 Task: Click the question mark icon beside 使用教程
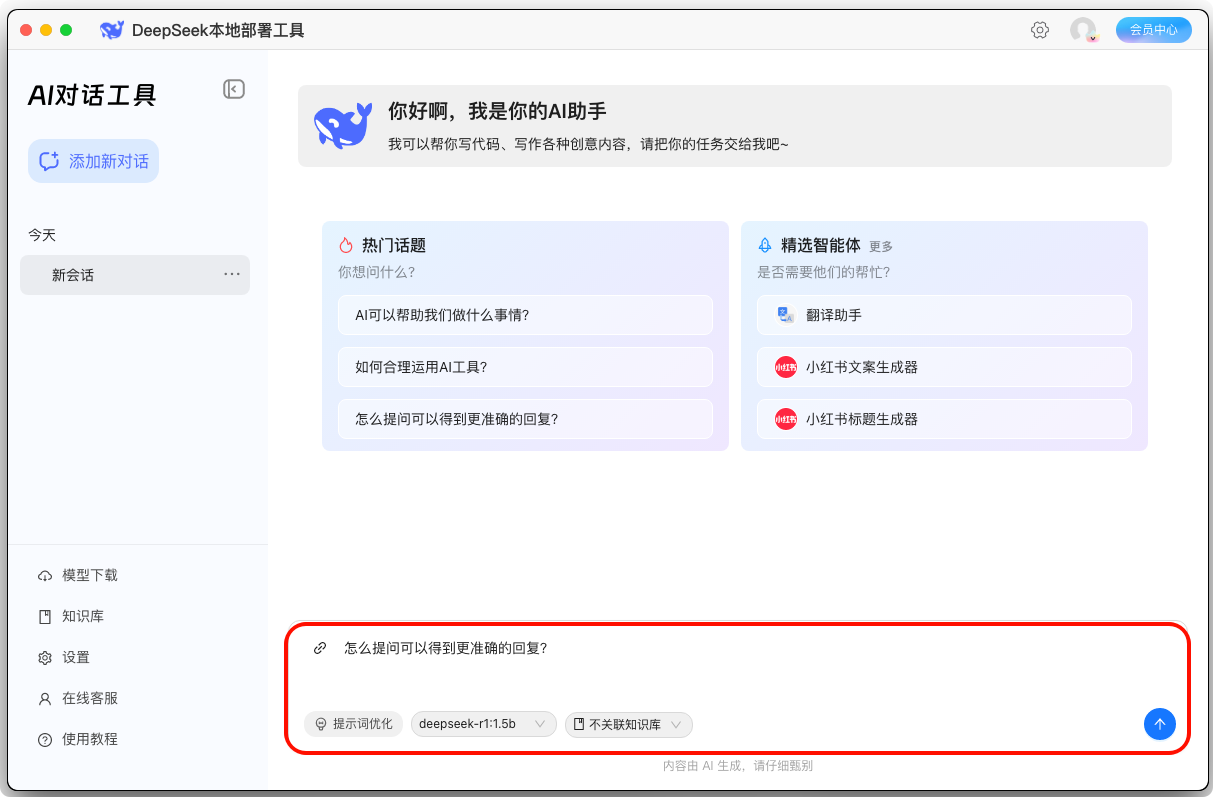click(45, 740)
